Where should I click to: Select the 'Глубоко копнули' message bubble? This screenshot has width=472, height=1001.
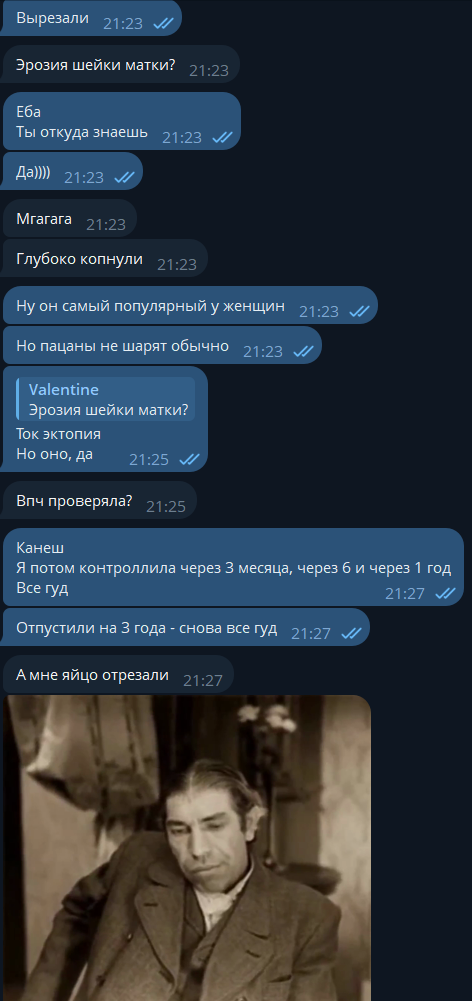point(105,258)
